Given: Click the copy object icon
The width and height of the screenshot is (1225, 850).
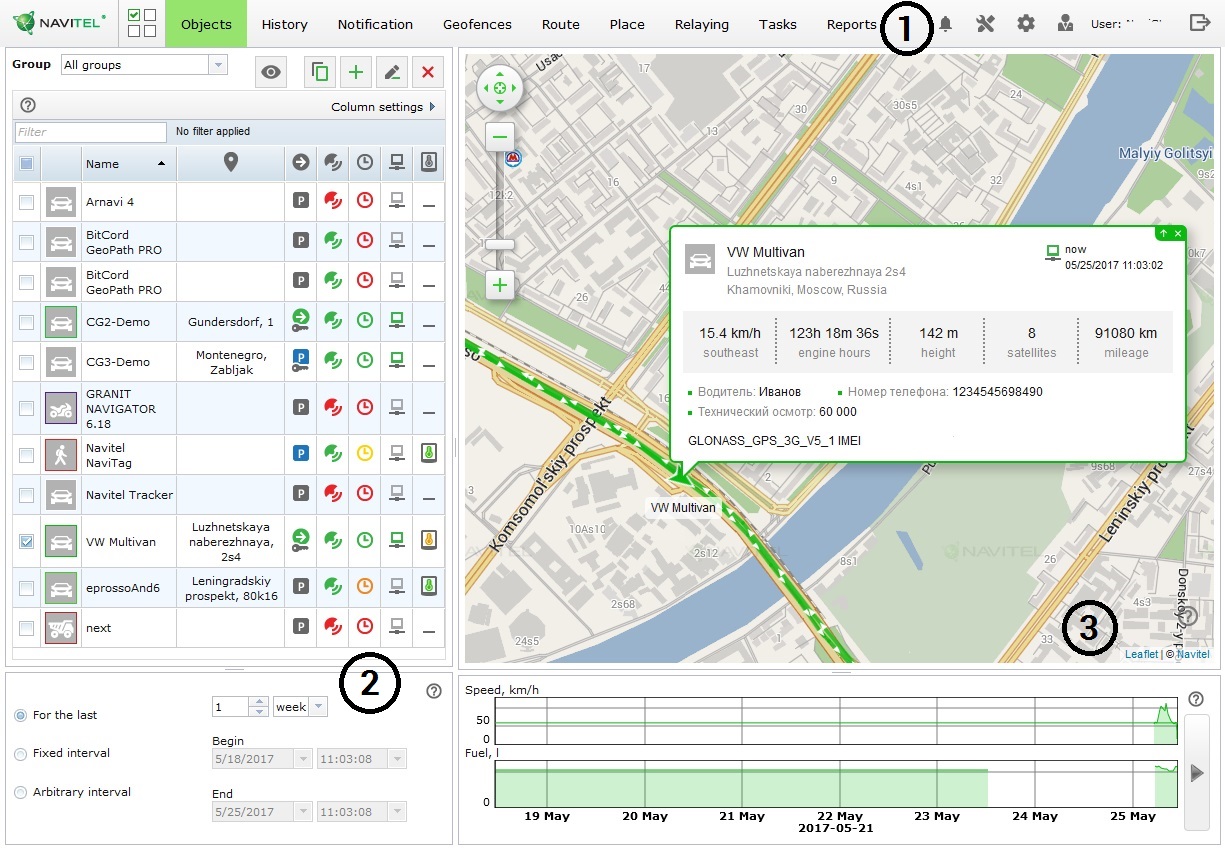Looking at the screenshot, I should coord(320,72).
